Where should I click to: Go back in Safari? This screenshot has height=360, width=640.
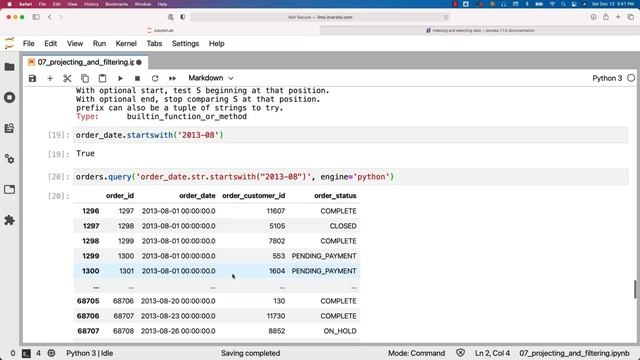tap(50, 17)
